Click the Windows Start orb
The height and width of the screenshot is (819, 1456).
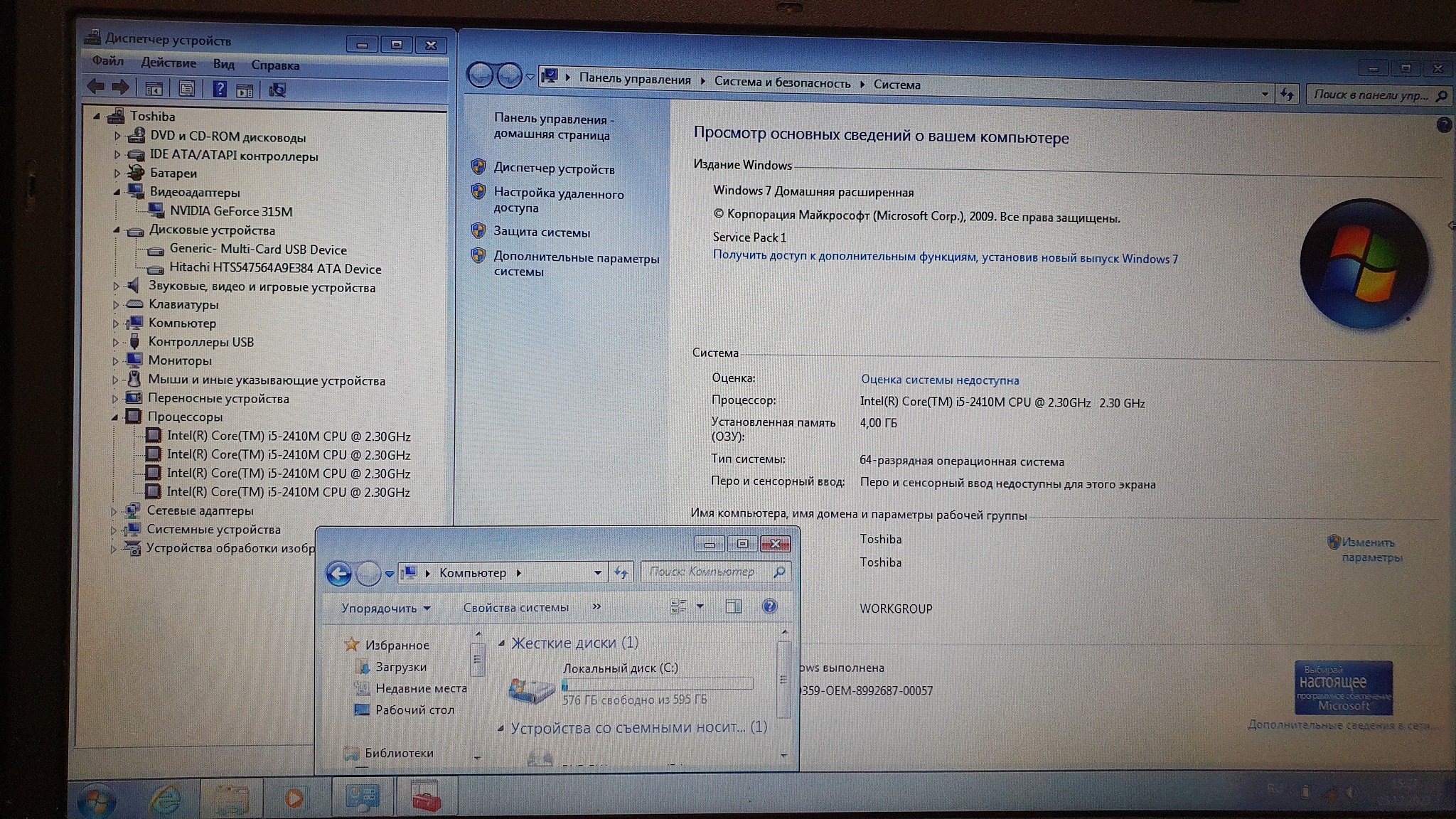click(97, 801)
